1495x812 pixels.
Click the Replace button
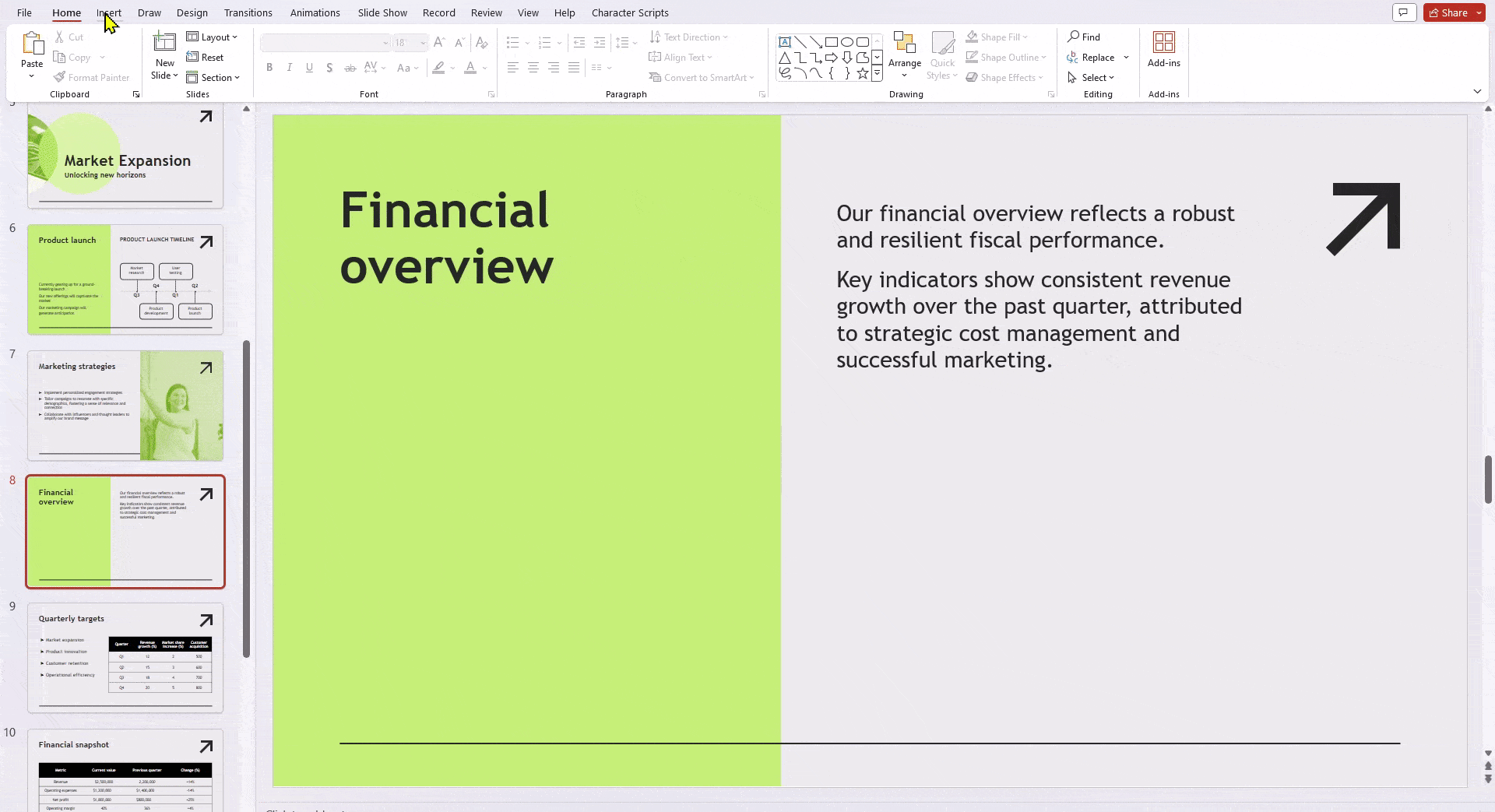coord(1097,57)
